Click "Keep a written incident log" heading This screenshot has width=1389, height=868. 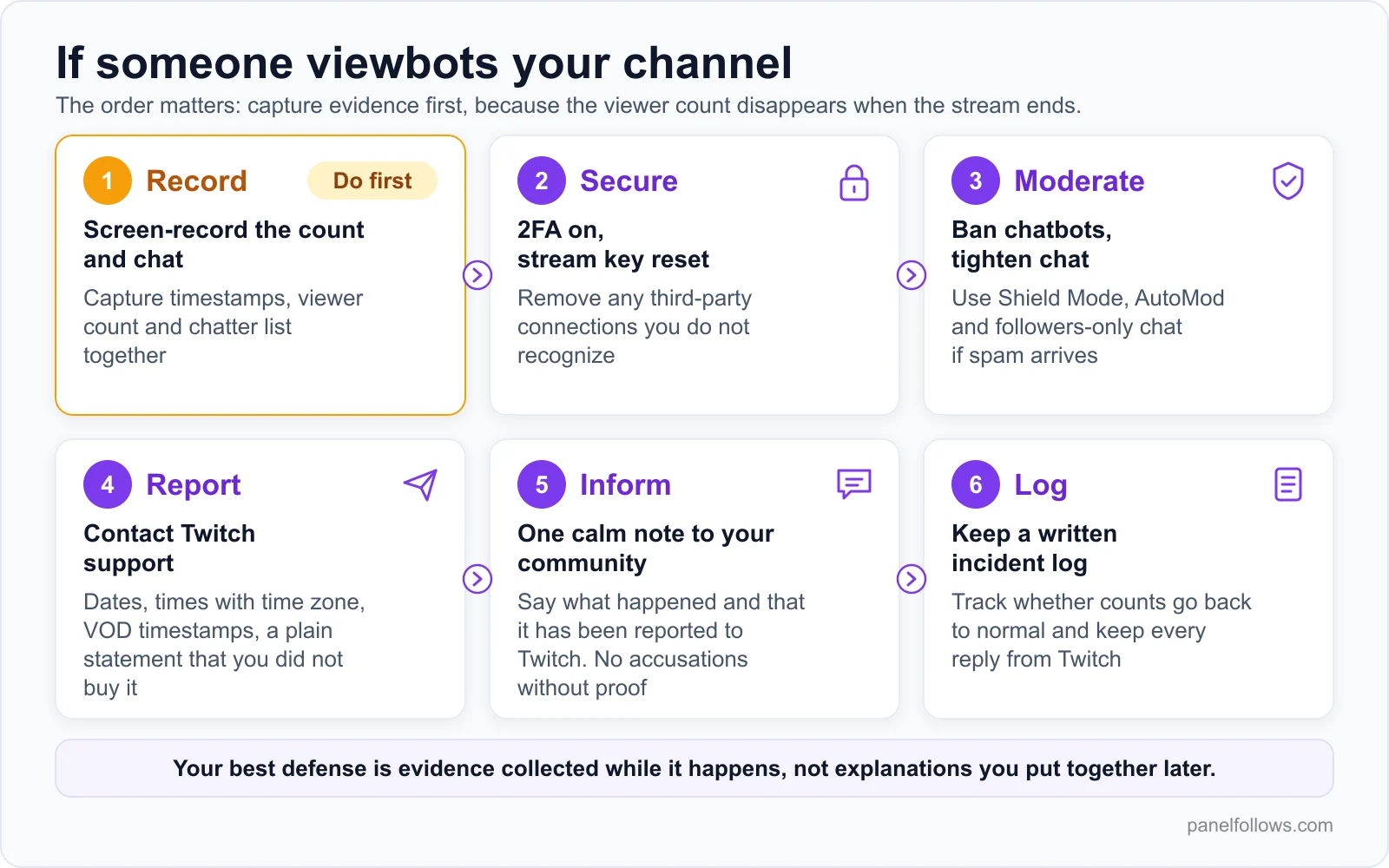pos(1034,549)
